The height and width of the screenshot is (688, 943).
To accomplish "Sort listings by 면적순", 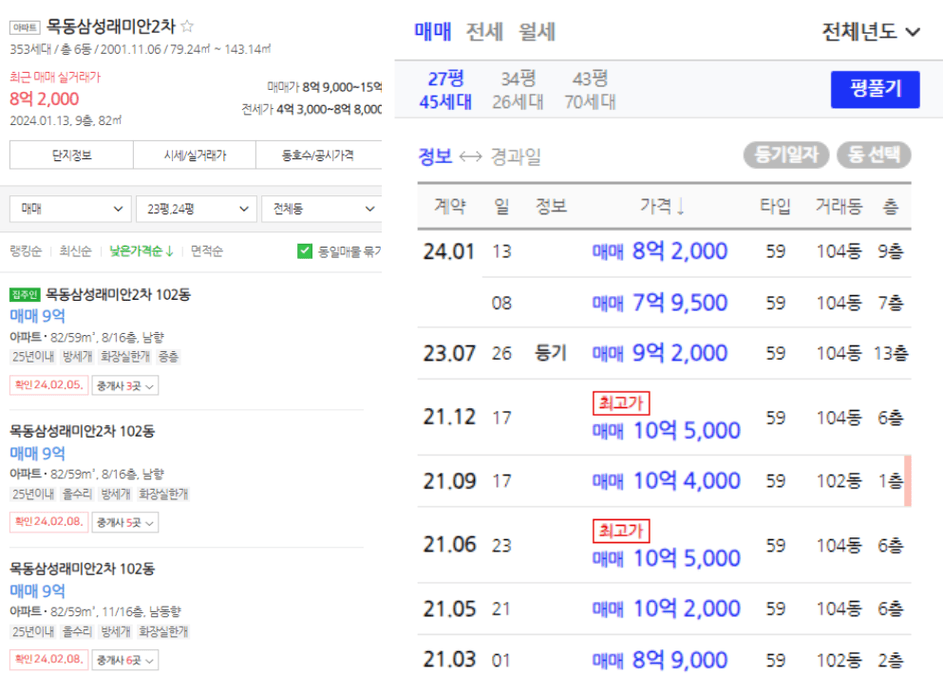I will pyautogui.click(x=207, y=251).
